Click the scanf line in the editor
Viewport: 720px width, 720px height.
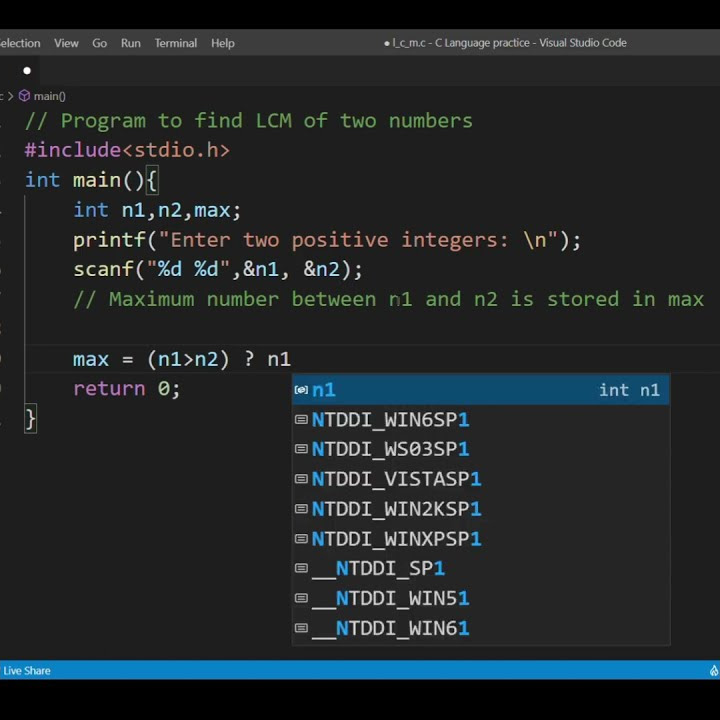[x=218, y=270]
